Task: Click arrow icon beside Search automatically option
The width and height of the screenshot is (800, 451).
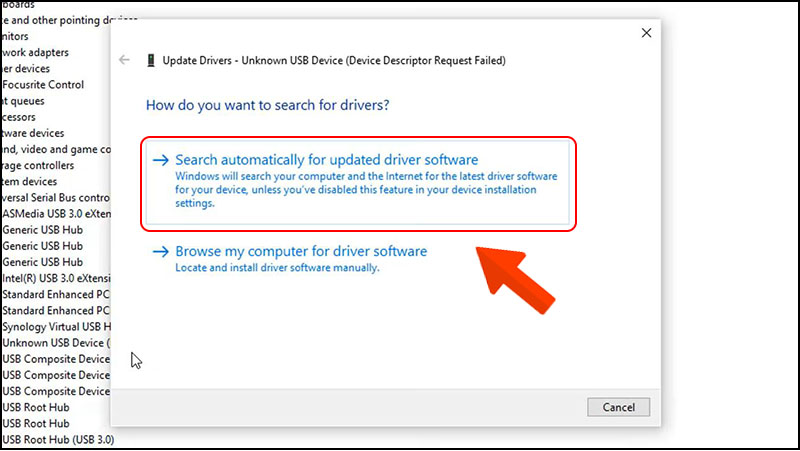Action: click(x=160, y=160)
